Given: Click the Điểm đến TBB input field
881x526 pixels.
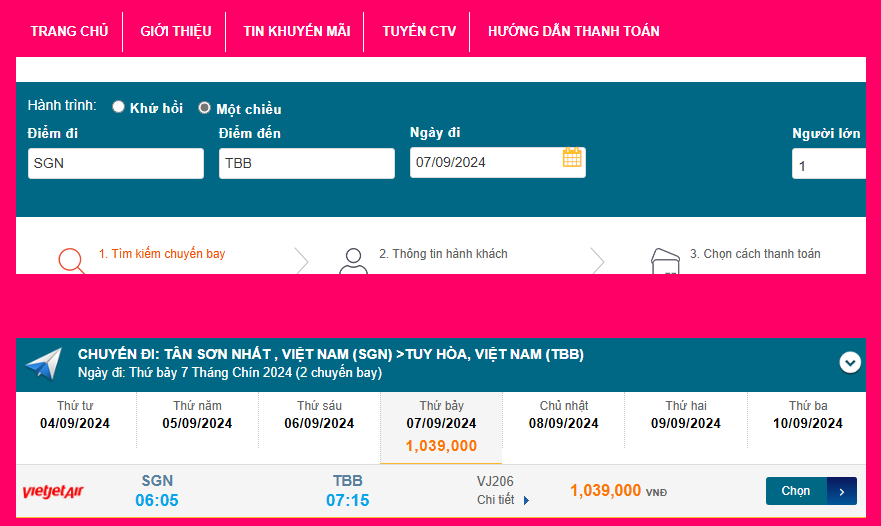Looking at the screenshot, I should click(x=307, y=164).
